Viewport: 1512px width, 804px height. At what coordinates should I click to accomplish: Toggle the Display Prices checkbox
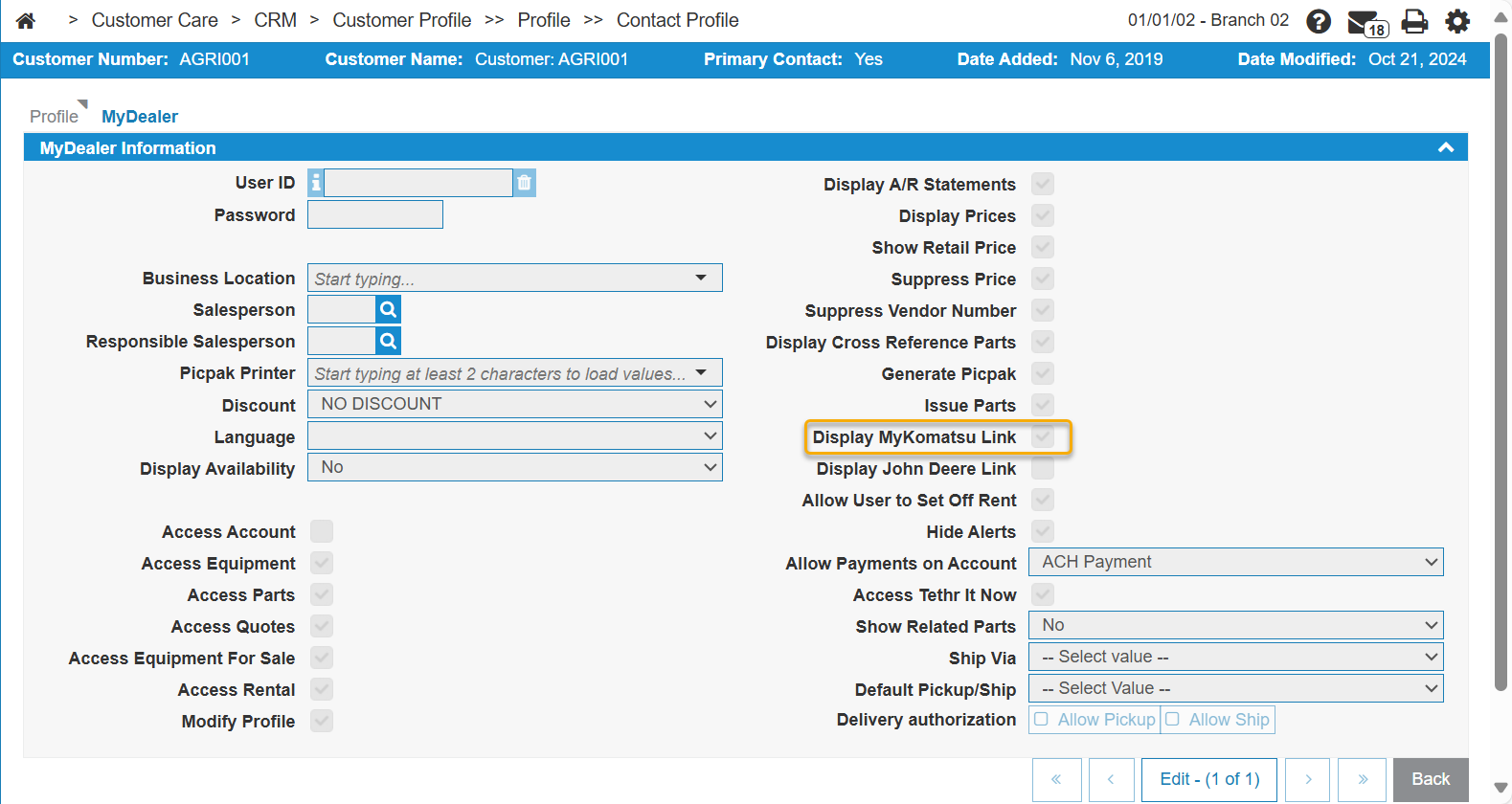[1043, 215]
